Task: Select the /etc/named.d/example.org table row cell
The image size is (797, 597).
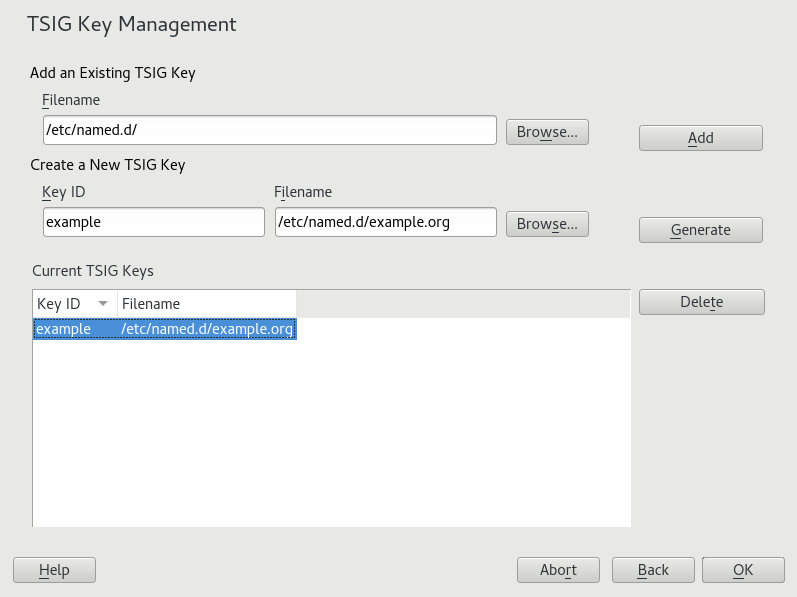Action: 207,329
